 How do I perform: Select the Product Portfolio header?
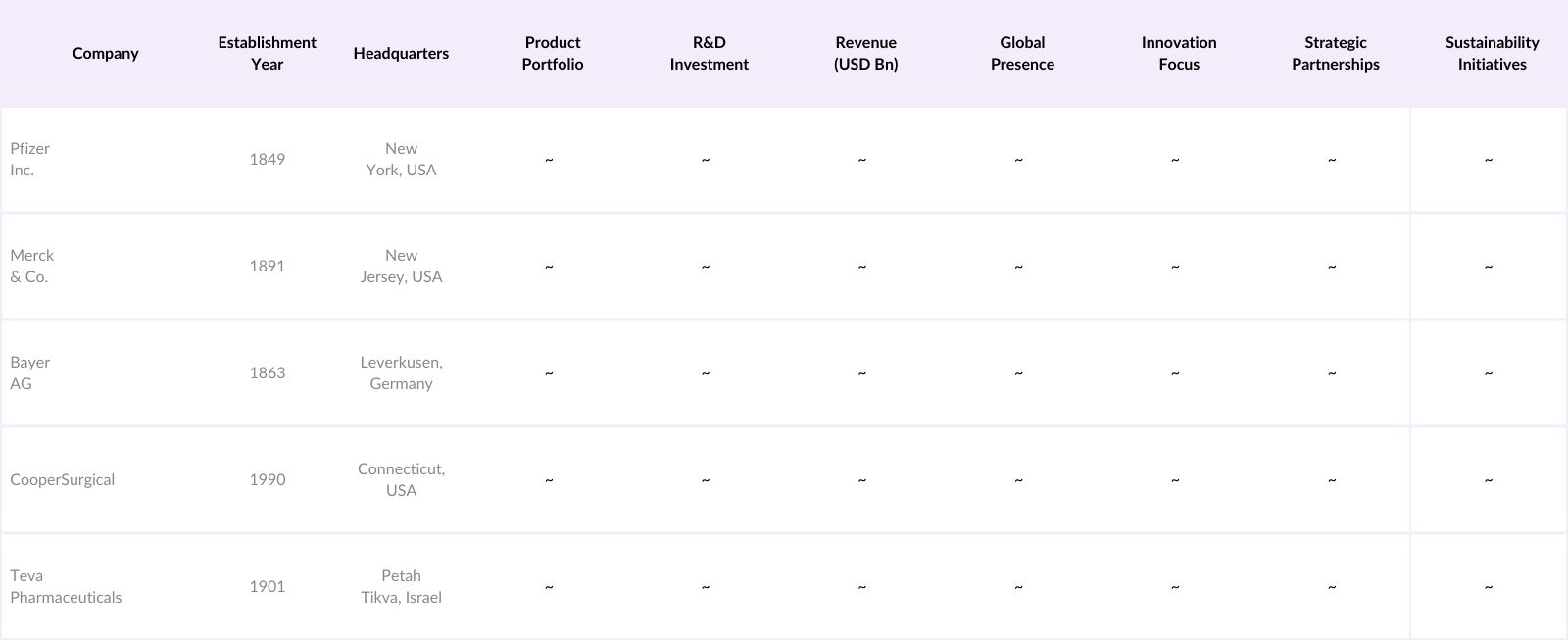click(553, 53)
